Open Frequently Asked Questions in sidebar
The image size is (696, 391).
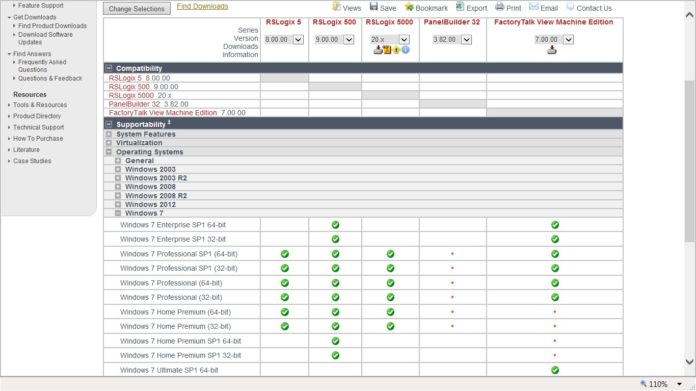(x=42, y=66)
